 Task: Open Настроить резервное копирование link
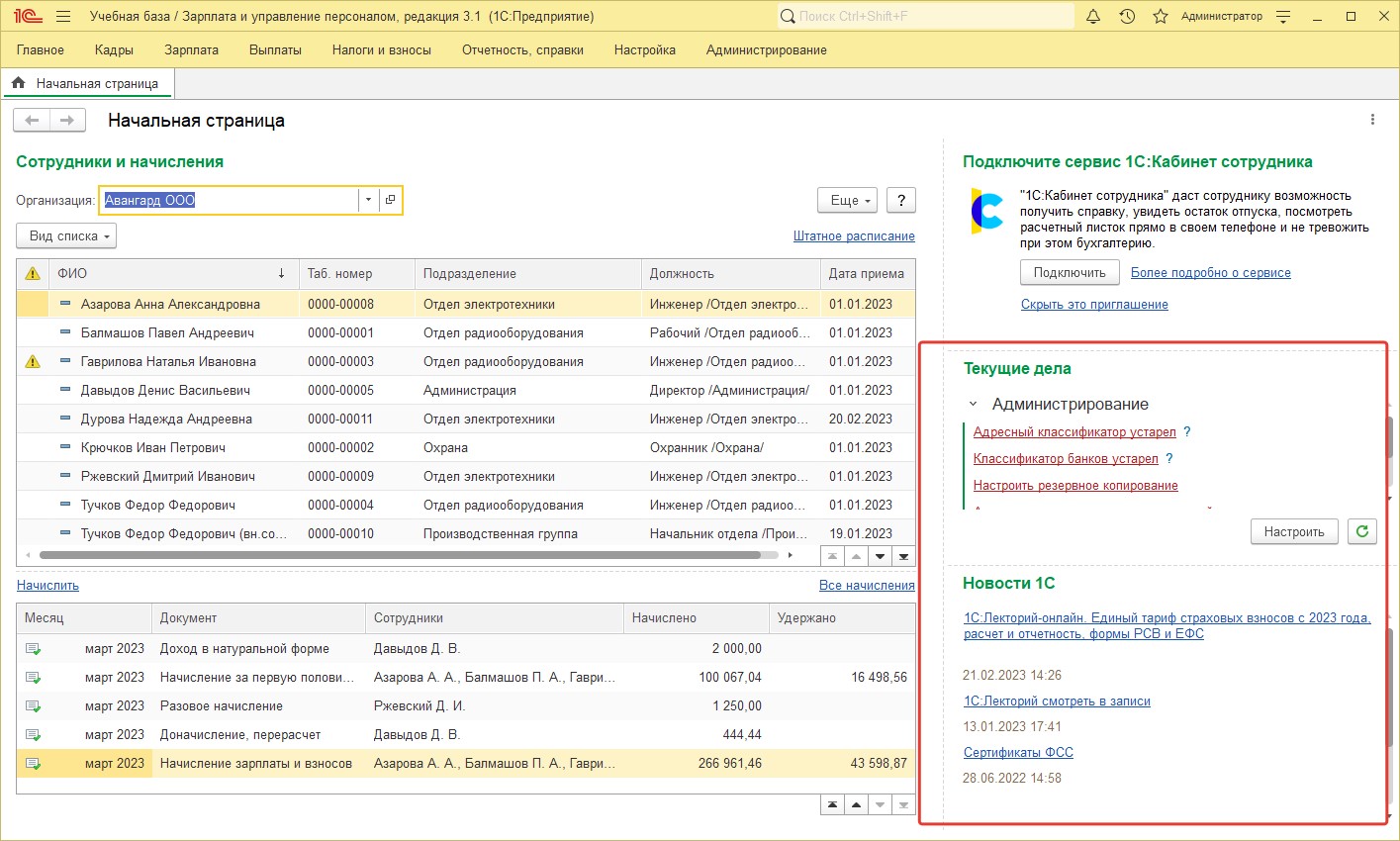(x=1075, y=485)
